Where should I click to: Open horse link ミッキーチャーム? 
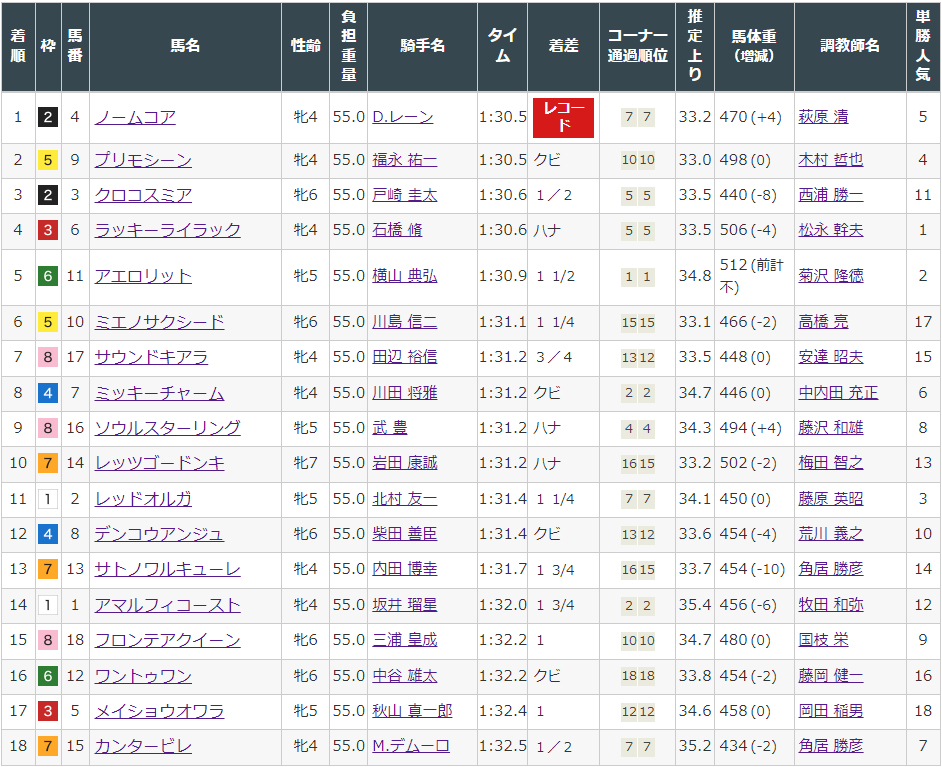tap(159, 393)
